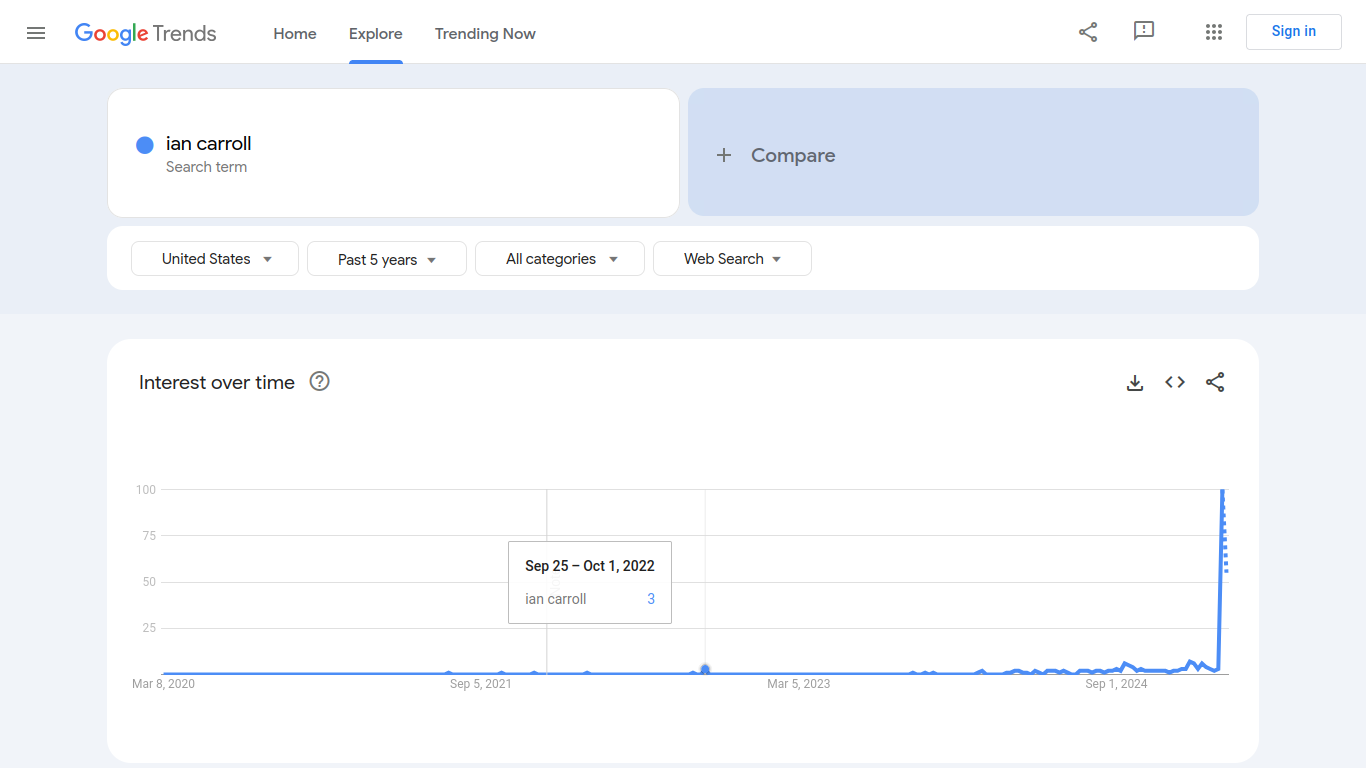Viewport: 1366px width, 768px height.
Task: Click the Sep 1, 2024 axis label
Action: tap(1117, 684)
